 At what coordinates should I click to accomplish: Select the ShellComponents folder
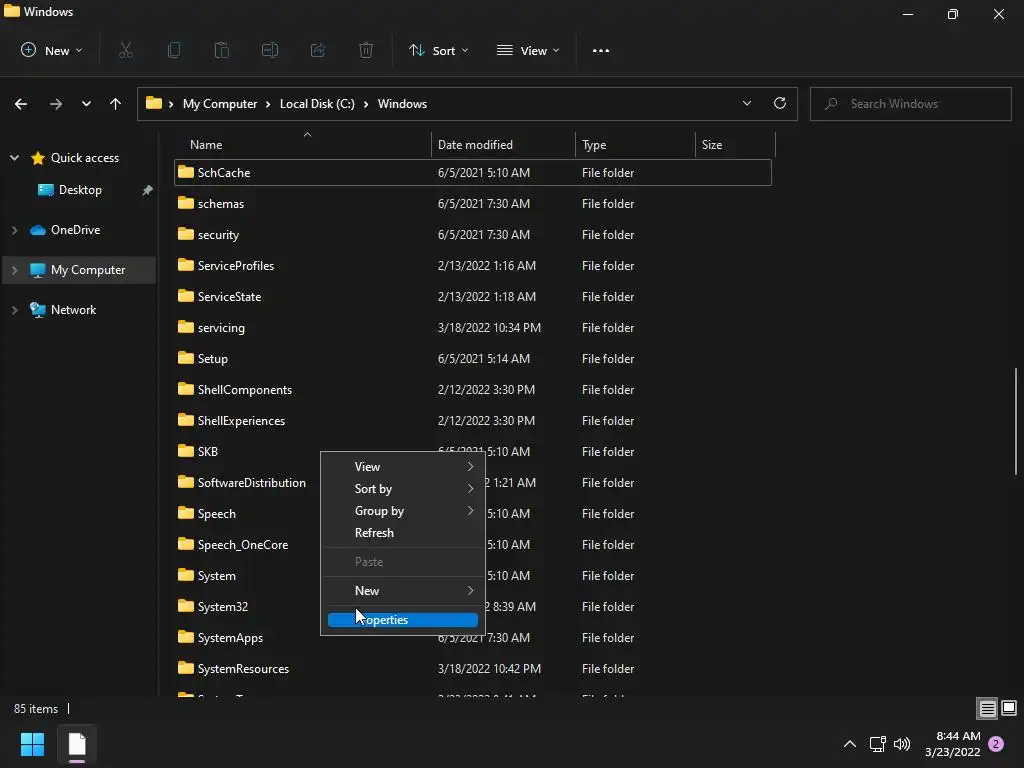pos(244,390)
